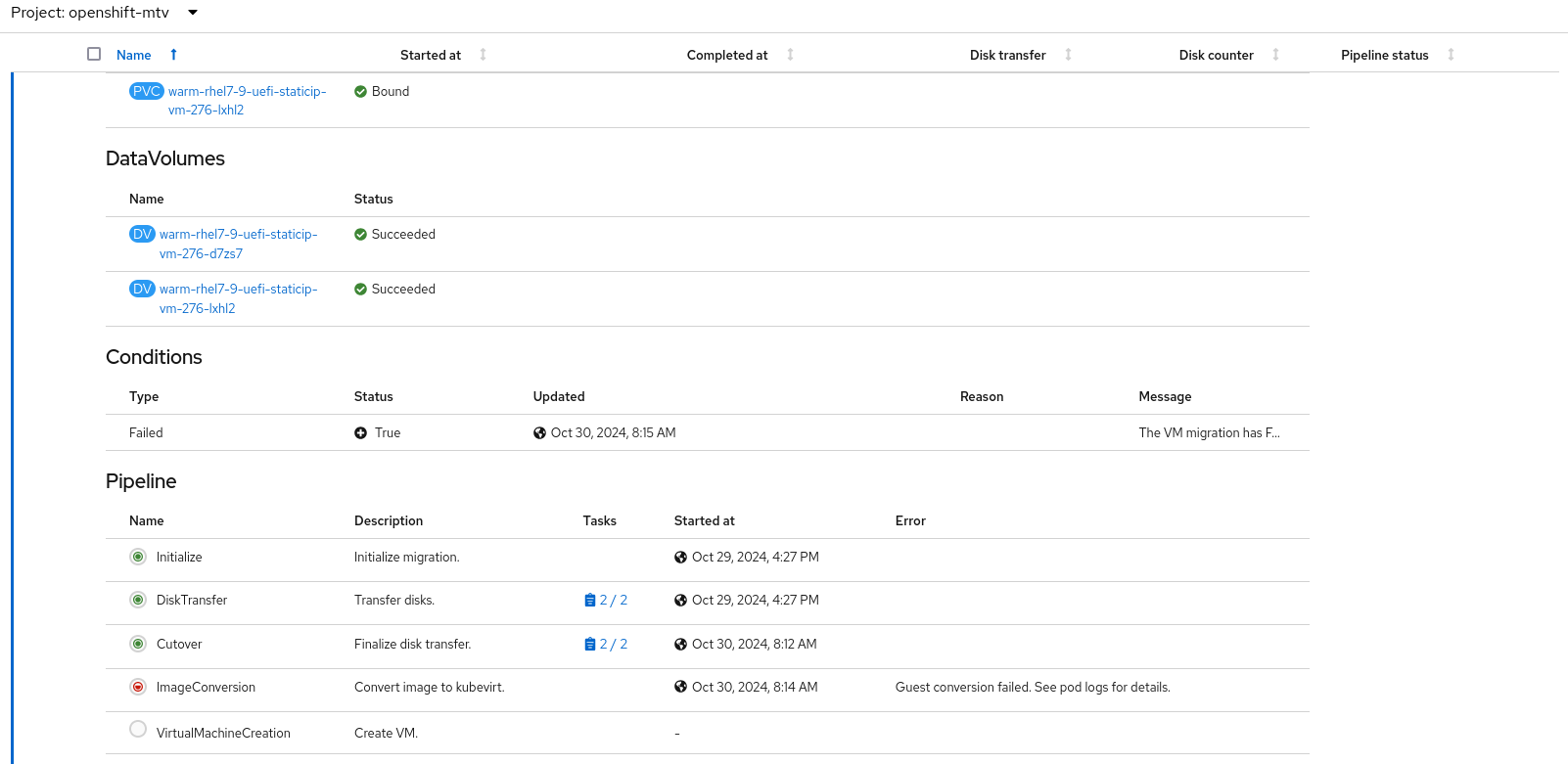Toggle the select-all checkbox in table header
Viewport: 1568px width, 764px height.
click(x=94, y=54)
